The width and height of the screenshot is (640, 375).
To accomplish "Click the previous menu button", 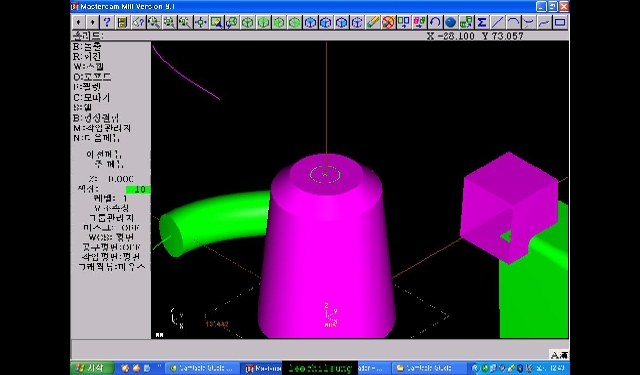I will tap(104, 154).
